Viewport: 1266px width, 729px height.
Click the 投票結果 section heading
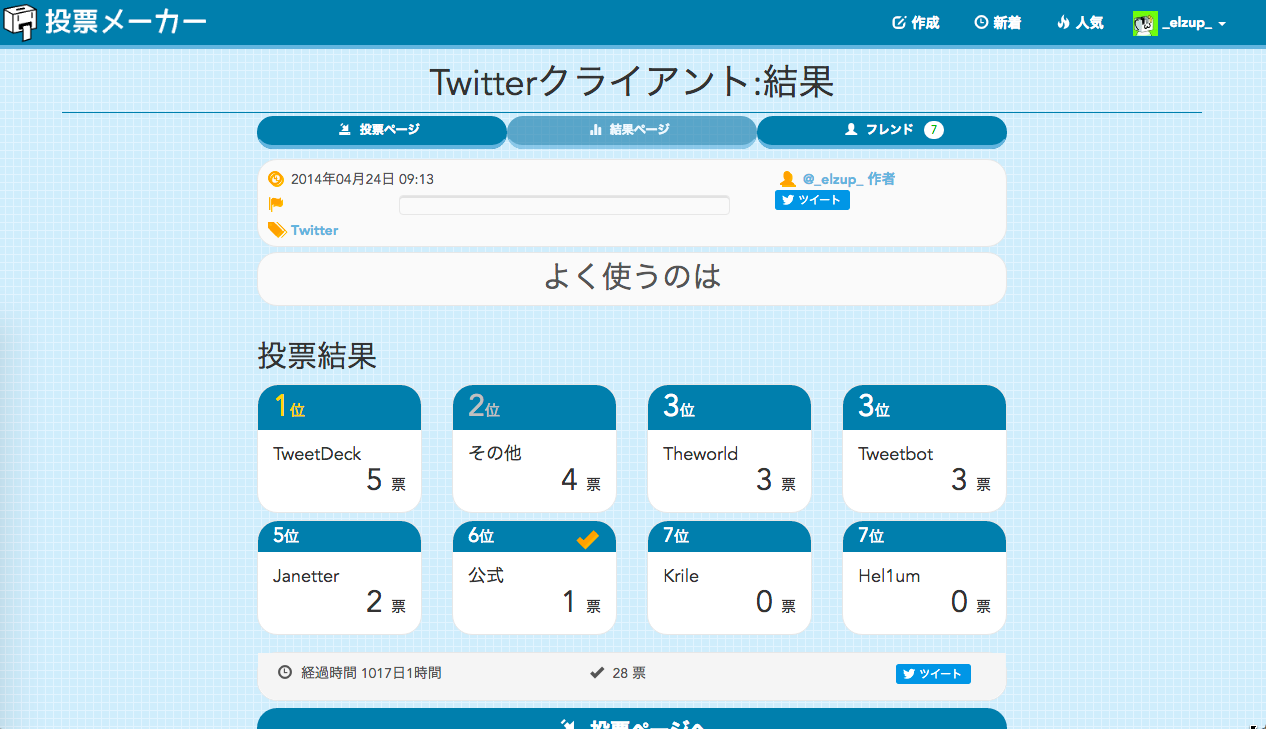point(317,355)
